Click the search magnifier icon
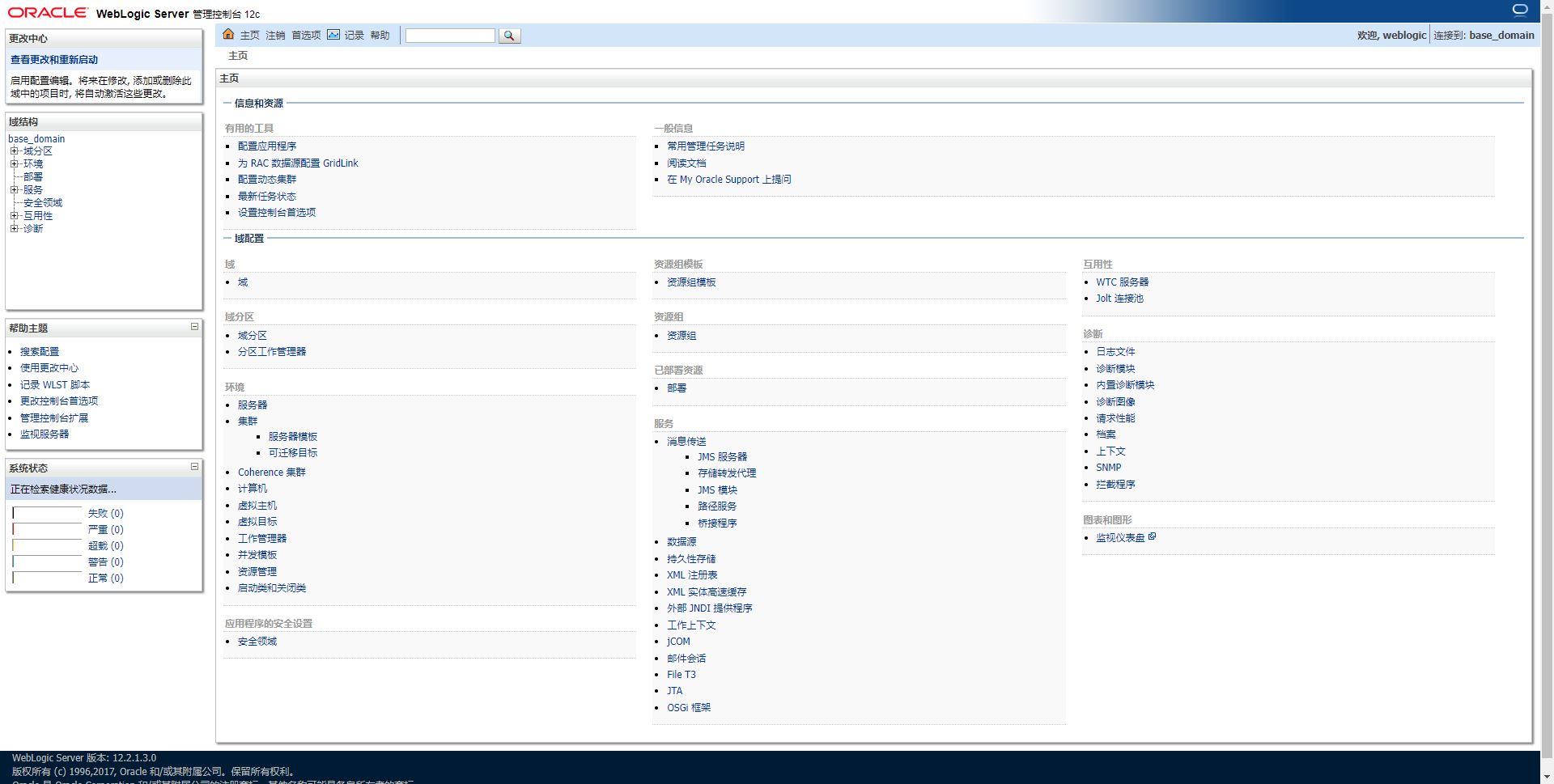Screen dimensions: 1554x784 pyautogui.click(x=508, y=36)
